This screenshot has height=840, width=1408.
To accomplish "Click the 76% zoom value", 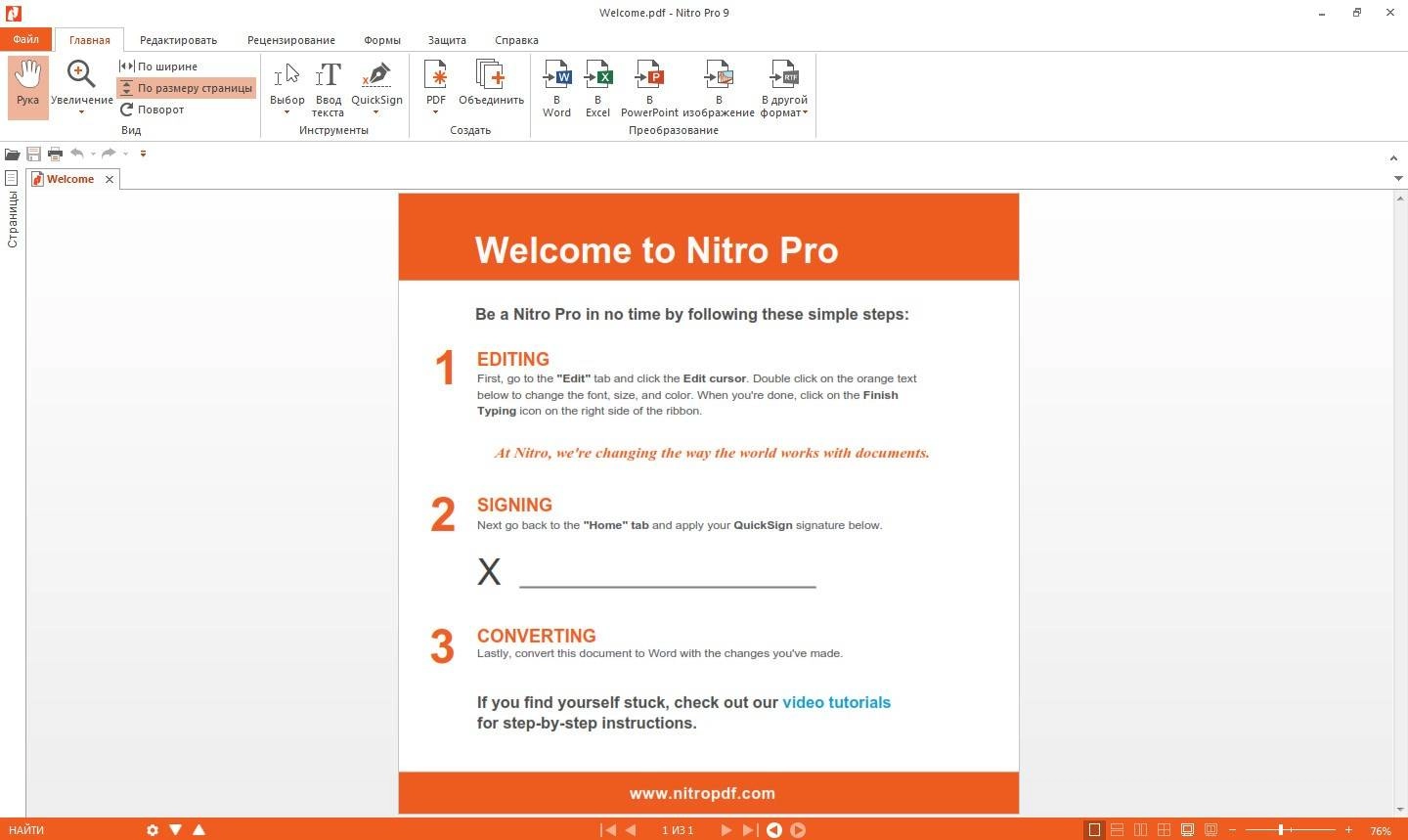I will point(1381,831).
